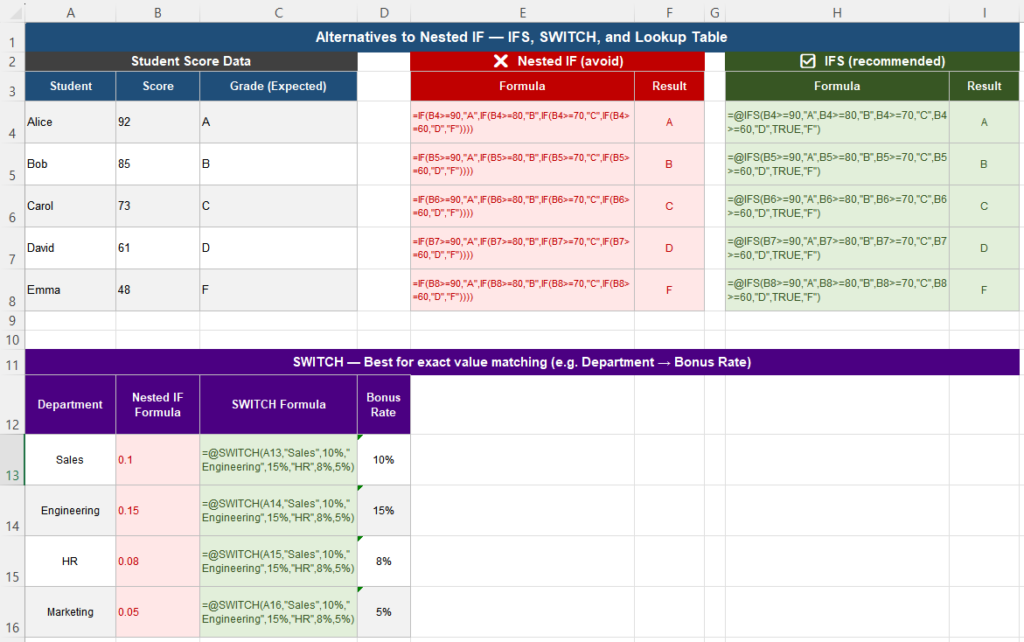
Task: Click the purple 'SWITCH — Best for exact value matching' banner
Action: click(x=521, y=362)
